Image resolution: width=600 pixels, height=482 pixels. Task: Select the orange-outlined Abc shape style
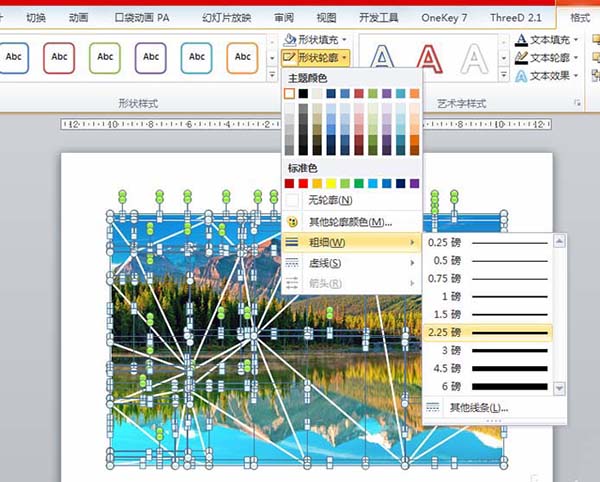point(241,57)
